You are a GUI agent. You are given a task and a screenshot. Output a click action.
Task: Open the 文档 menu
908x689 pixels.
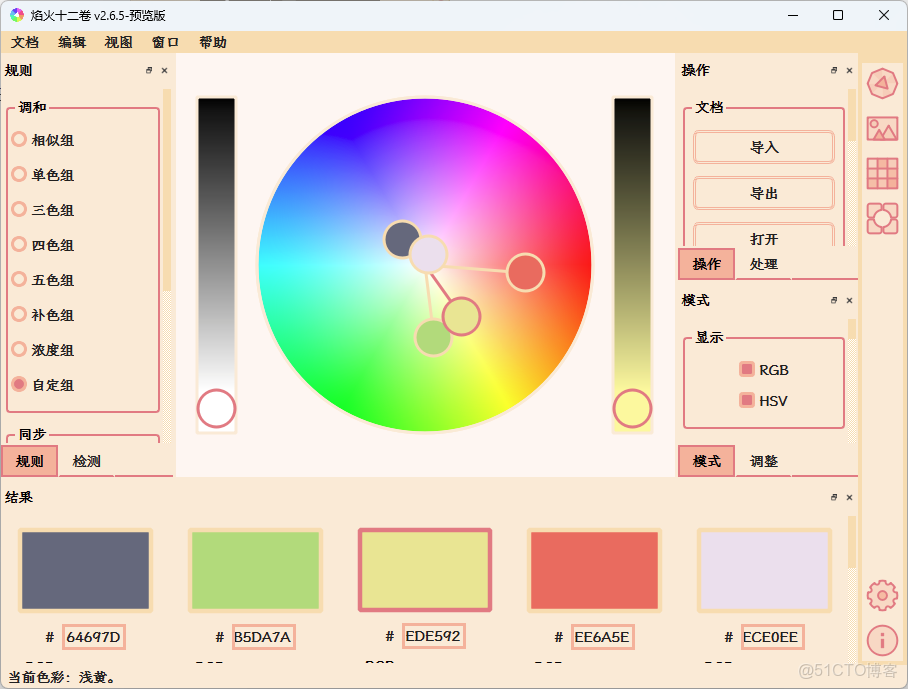pos(25,42)
